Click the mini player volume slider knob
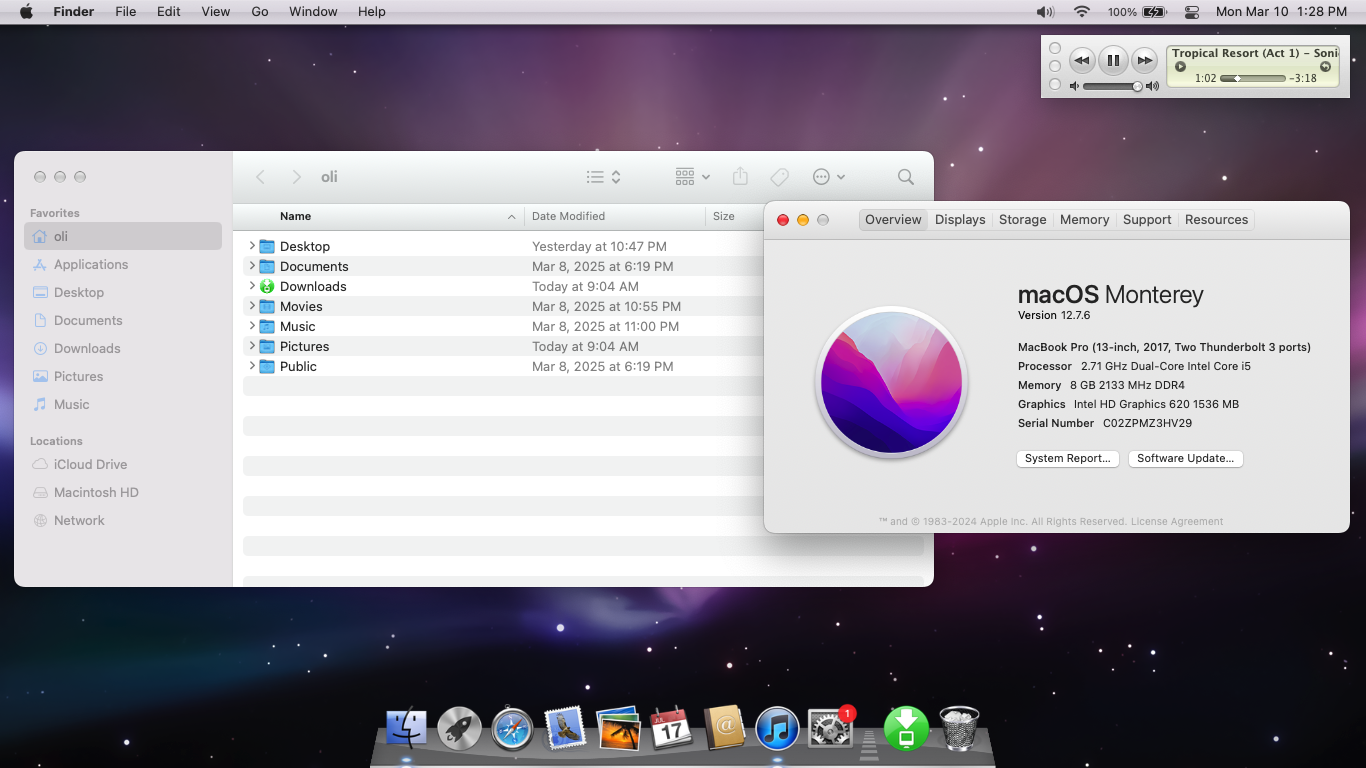1366x768 pixels. point(1137,87)
